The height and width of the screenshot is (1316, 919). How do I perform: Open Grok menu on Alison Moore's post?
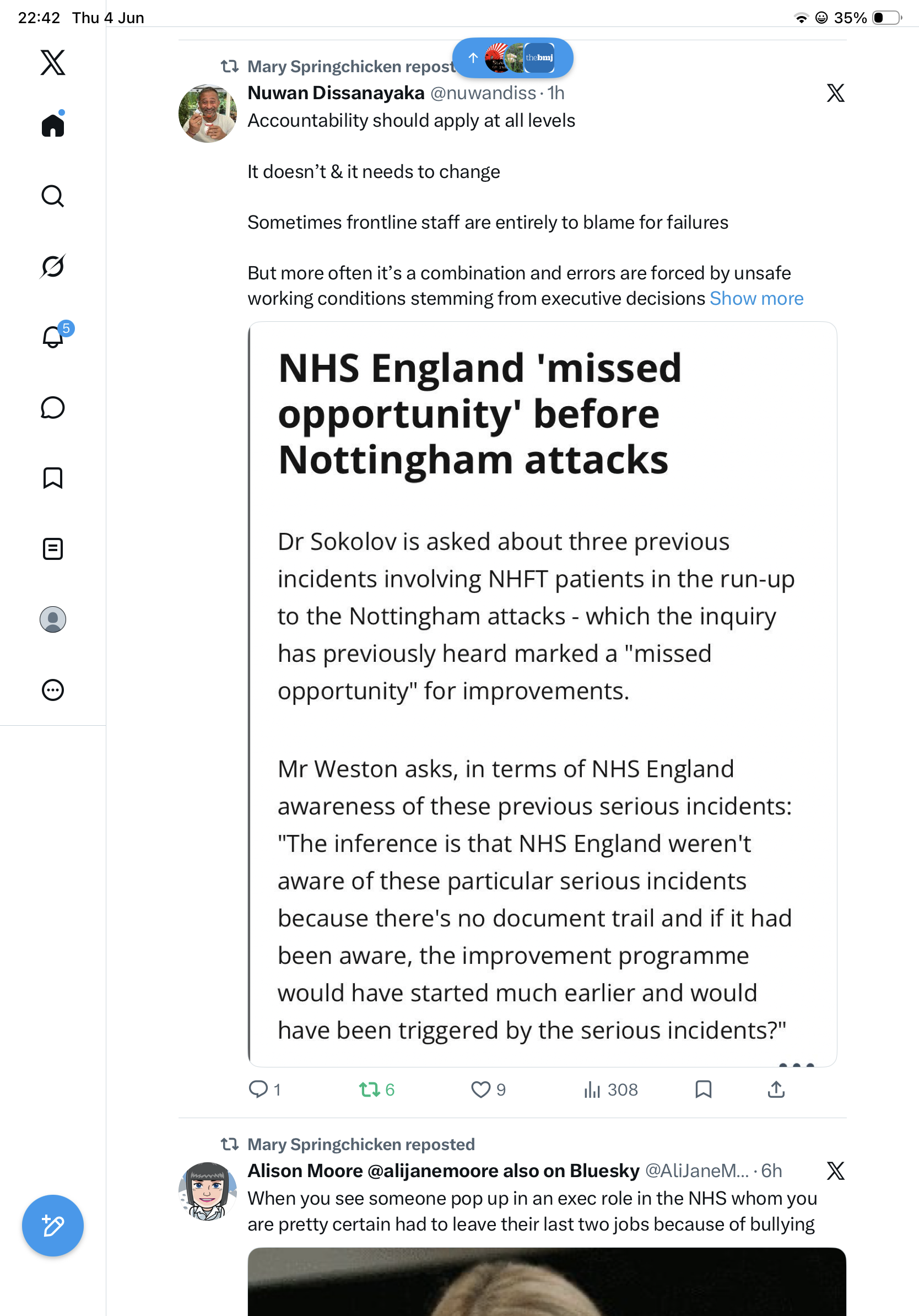(x=835, y=1171)
